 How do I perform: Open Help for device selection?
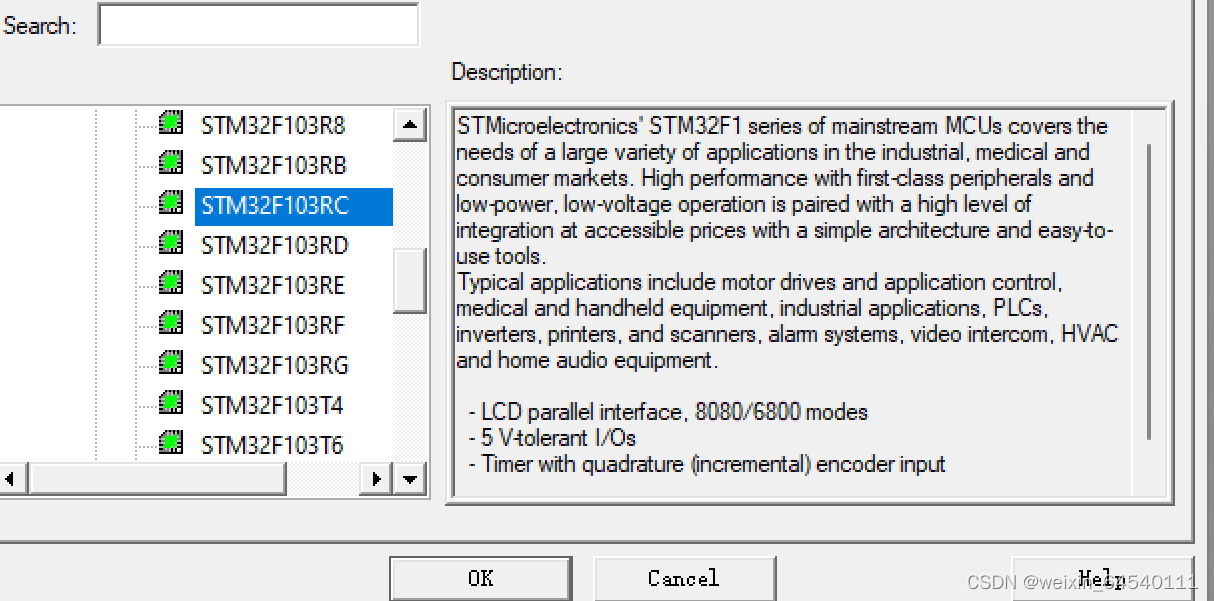coord(1103,578)
